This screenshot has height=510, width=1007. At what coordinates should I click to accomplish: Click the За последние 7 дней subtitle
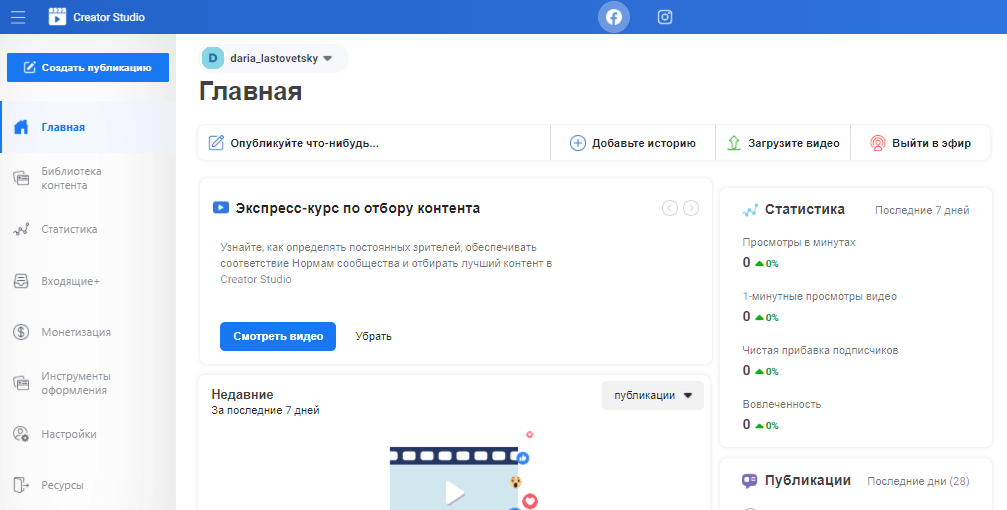coord(265,410)
